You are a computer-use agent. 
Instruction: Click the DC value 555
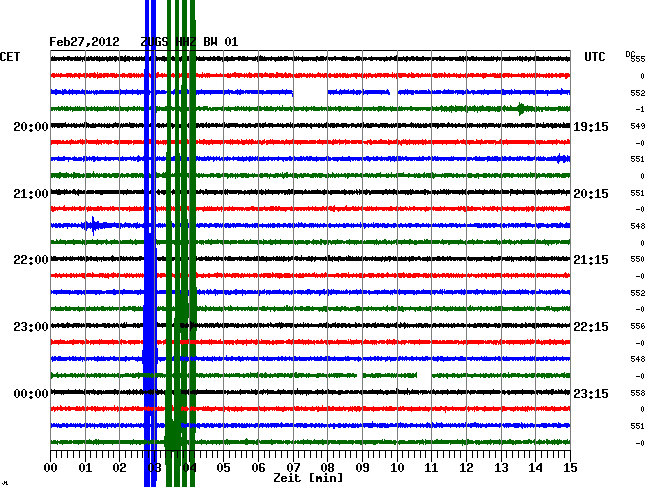pyautogui.click(x=638, y=59)
